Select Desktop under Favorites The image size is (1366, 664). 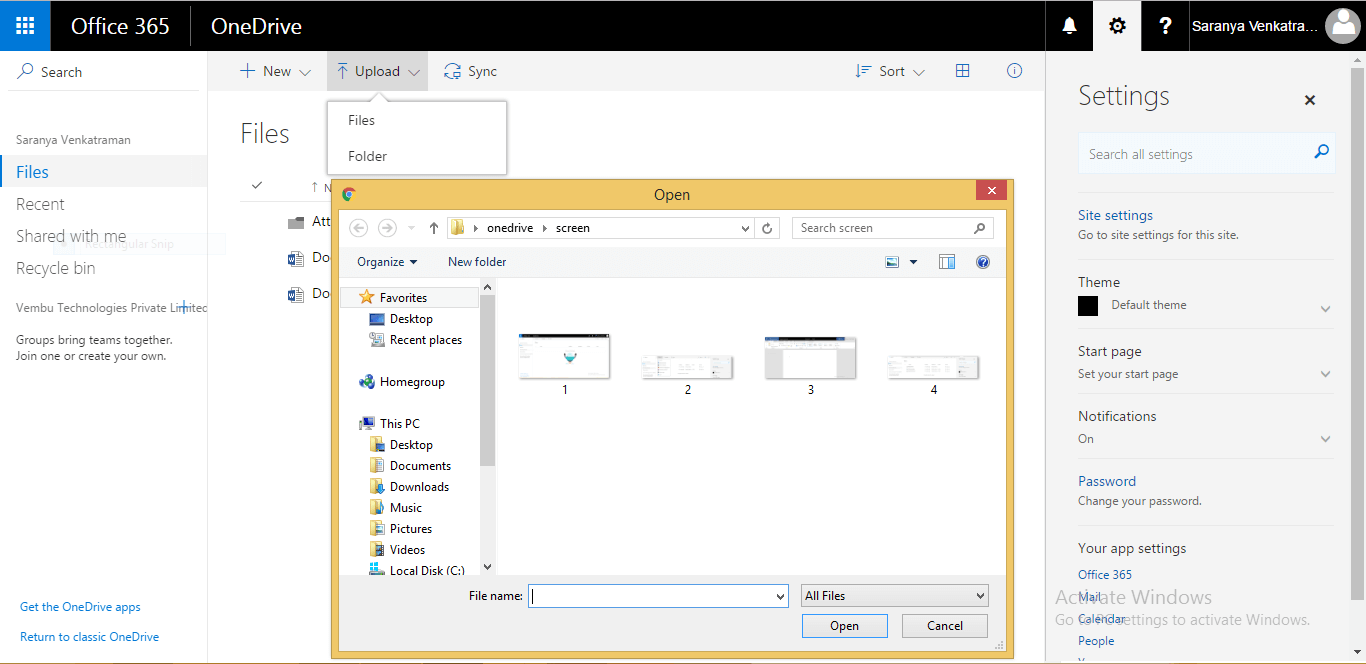[x=411, y=319]
